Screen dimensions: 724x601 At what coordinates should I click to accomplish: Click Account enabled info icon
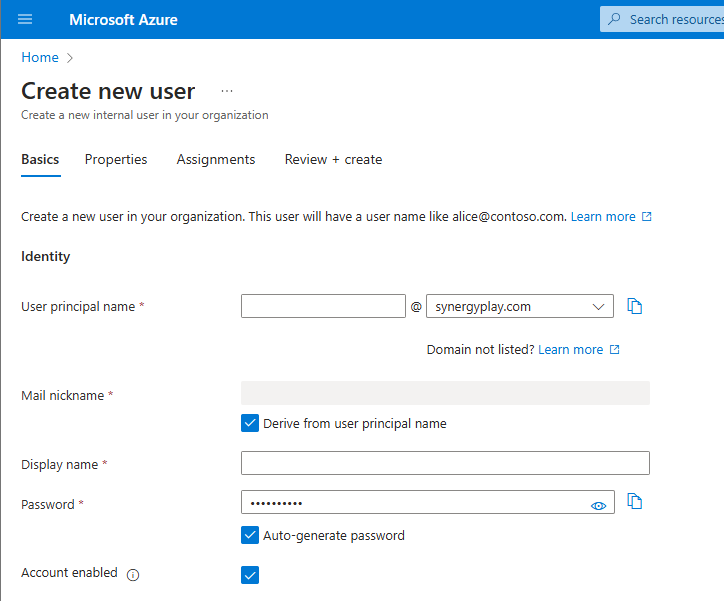point(133,575)
